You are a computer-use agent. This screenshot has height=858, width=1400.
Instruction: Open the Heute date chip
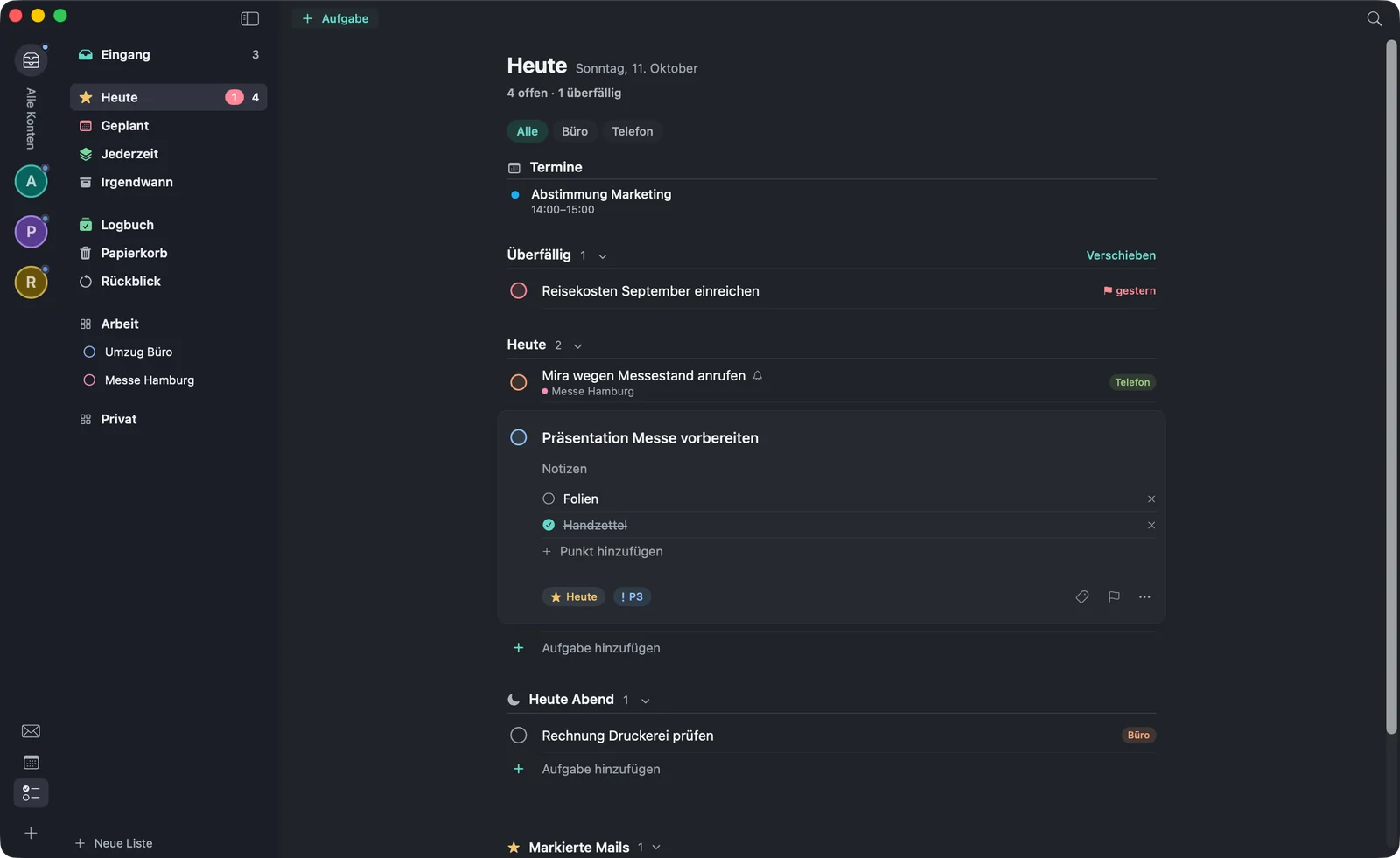[x=574, y=596]
